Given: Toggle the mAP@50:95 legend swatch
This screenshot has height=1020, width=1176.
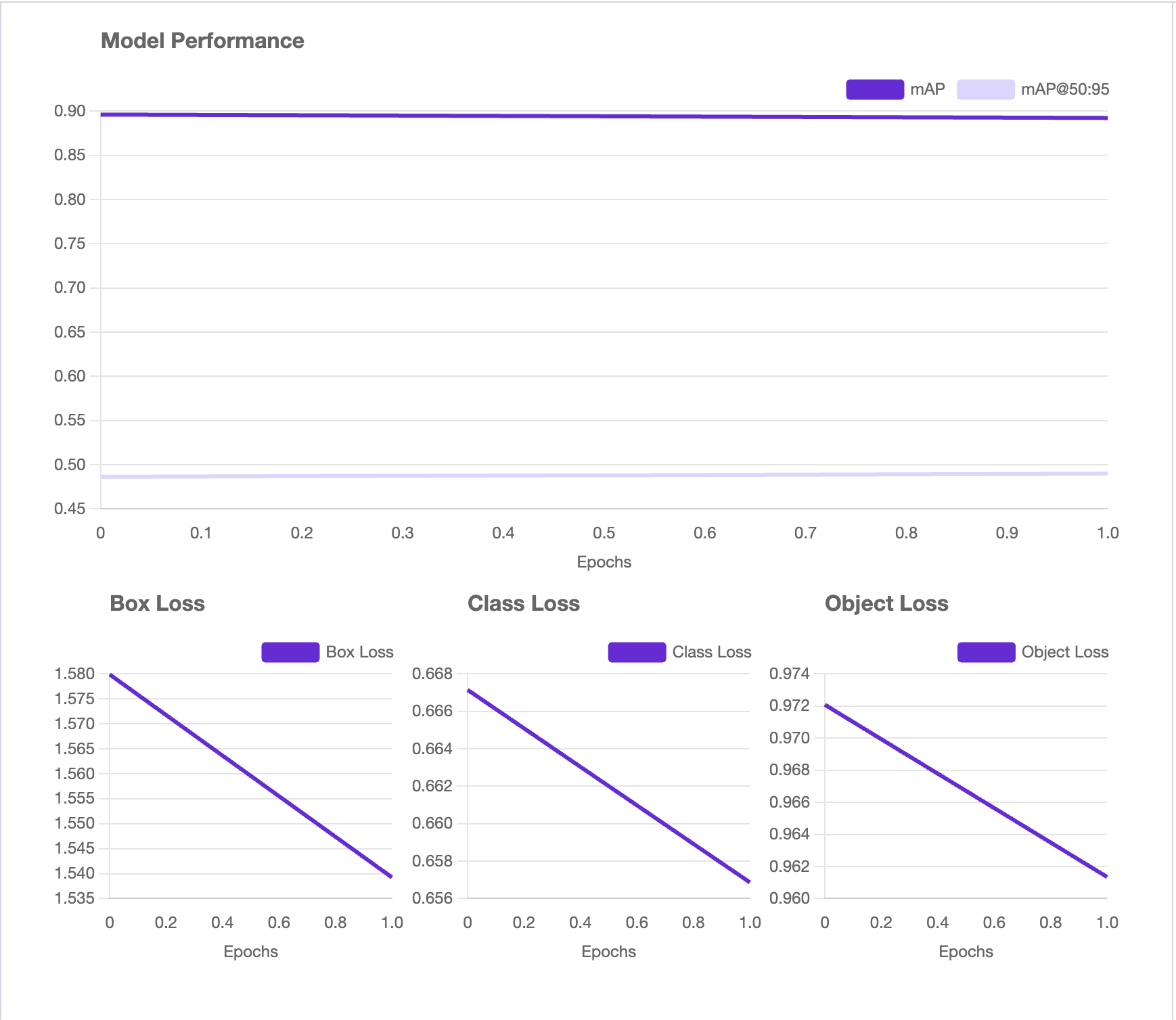Looking at the screenshot, I should point(985,89).
